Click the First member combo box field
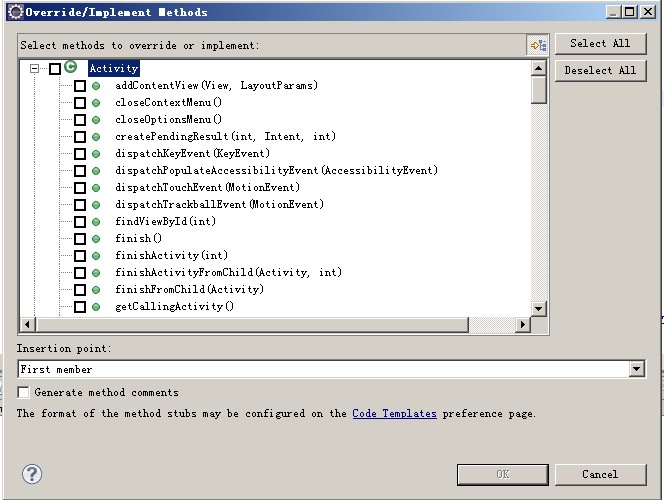 pos(332,369)
